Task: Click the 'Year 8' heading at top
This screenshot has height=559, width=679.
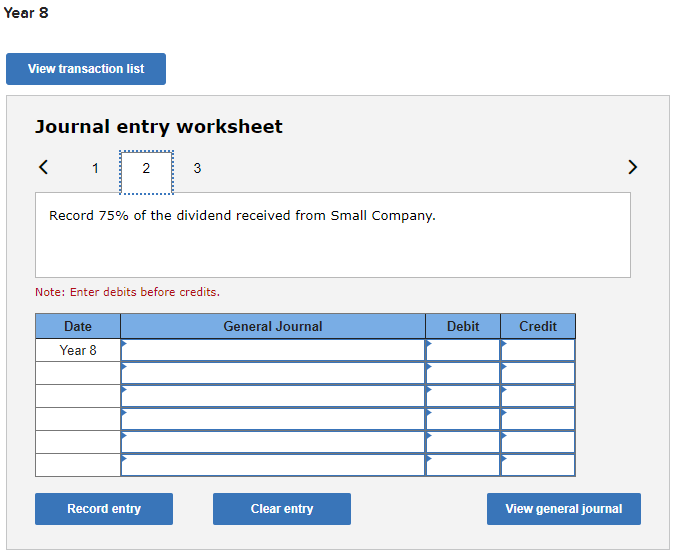Action: click(26, 13)
